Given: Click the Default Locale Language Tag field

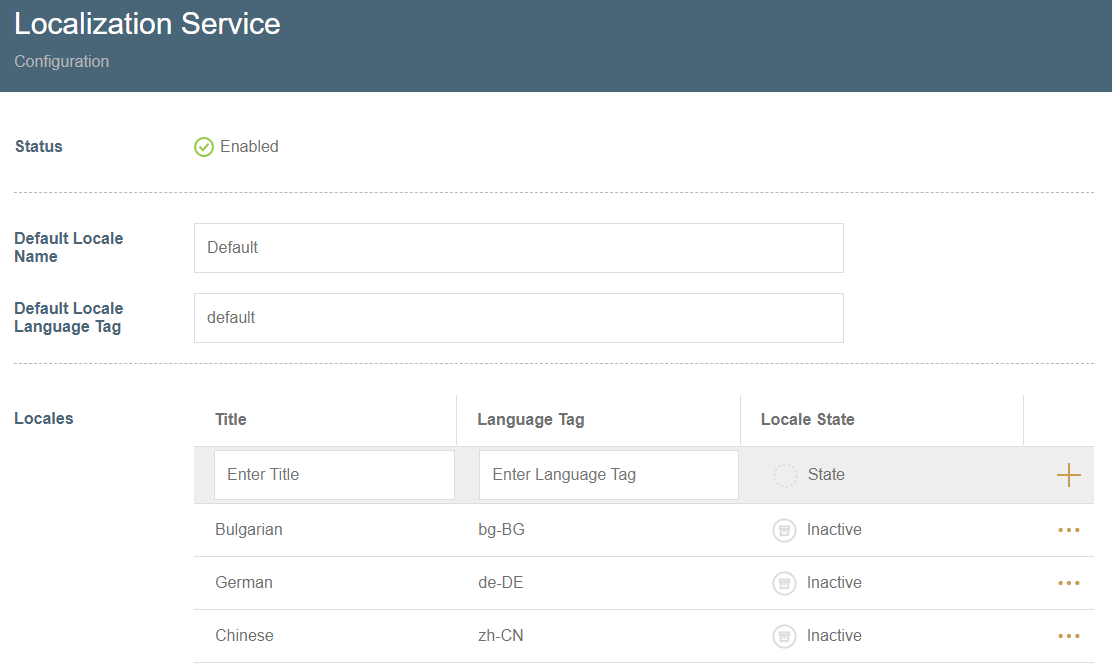Looking at the screenshot, I should pos(518,318).
